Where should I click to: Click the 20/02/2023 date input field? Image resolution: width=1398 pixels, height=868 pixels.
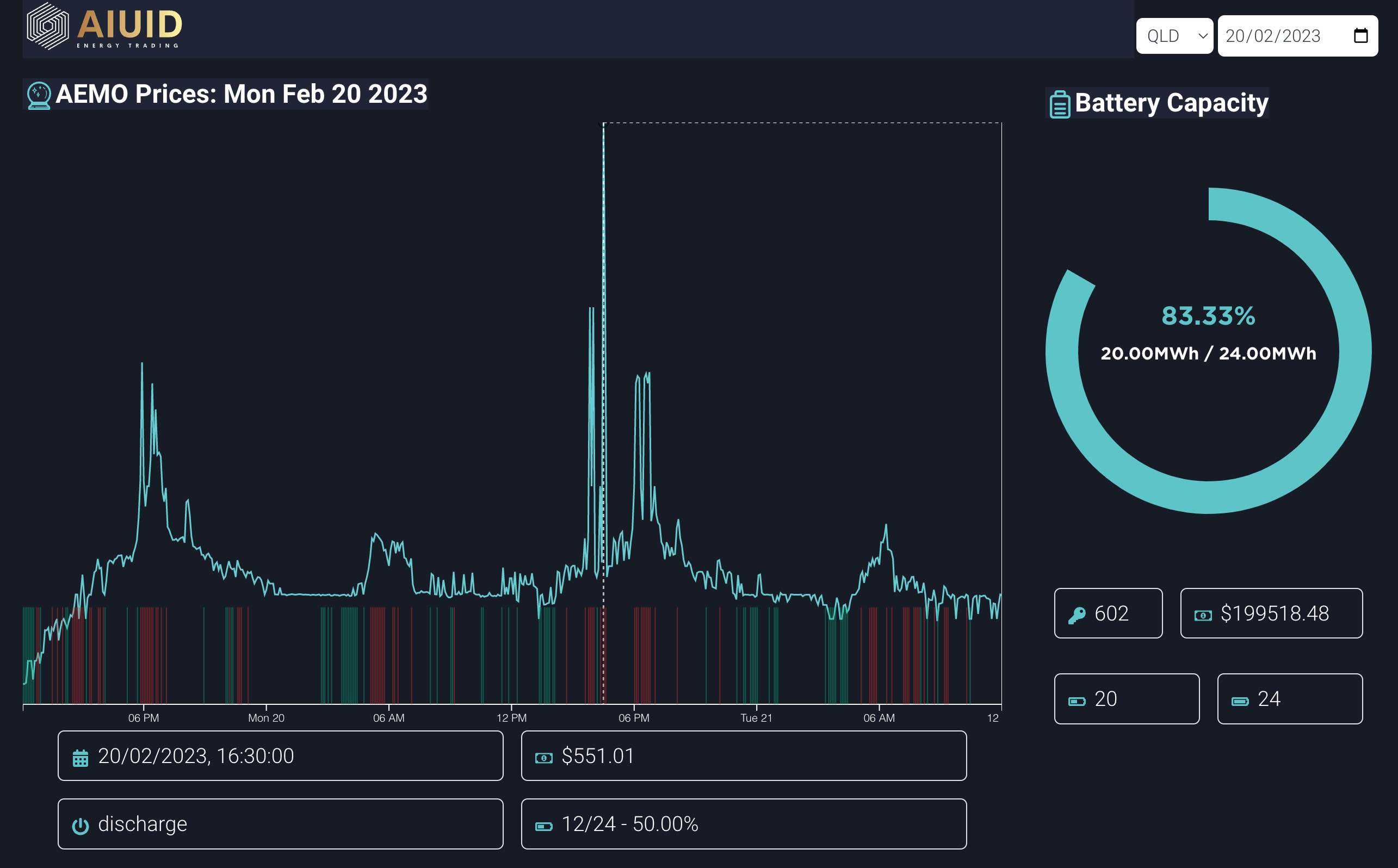1297,35
